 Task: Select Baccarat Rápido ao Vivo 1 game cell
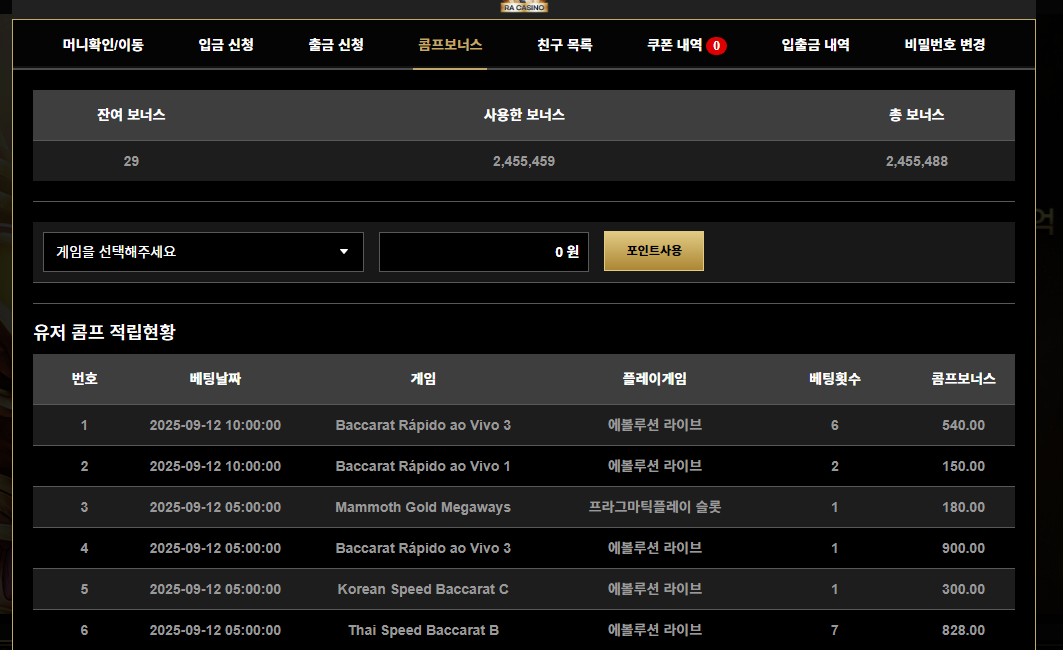click(423, 466)
